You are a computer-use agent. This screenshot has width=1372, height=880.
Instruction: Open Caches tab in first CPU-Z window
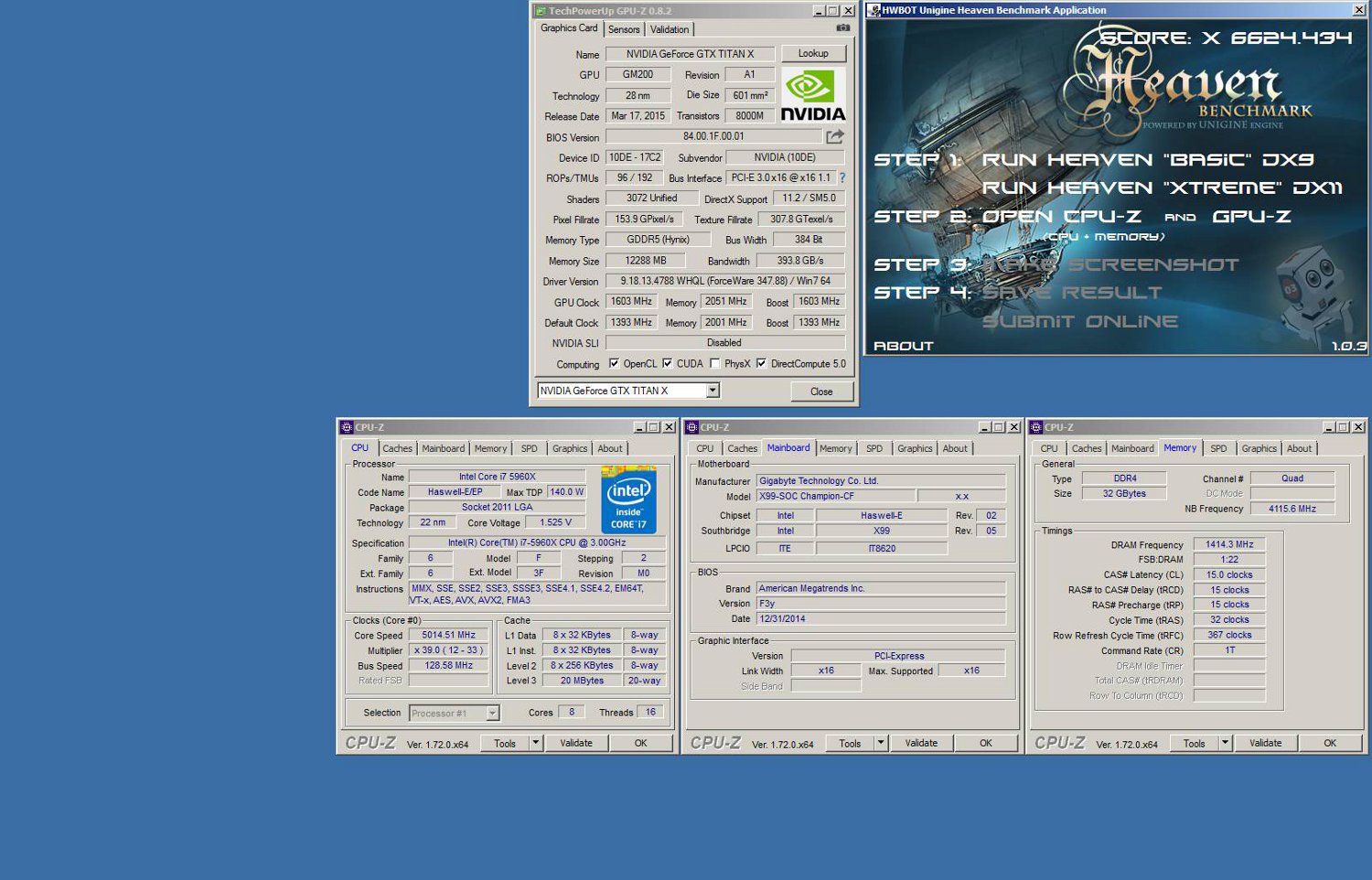(397, 448)
